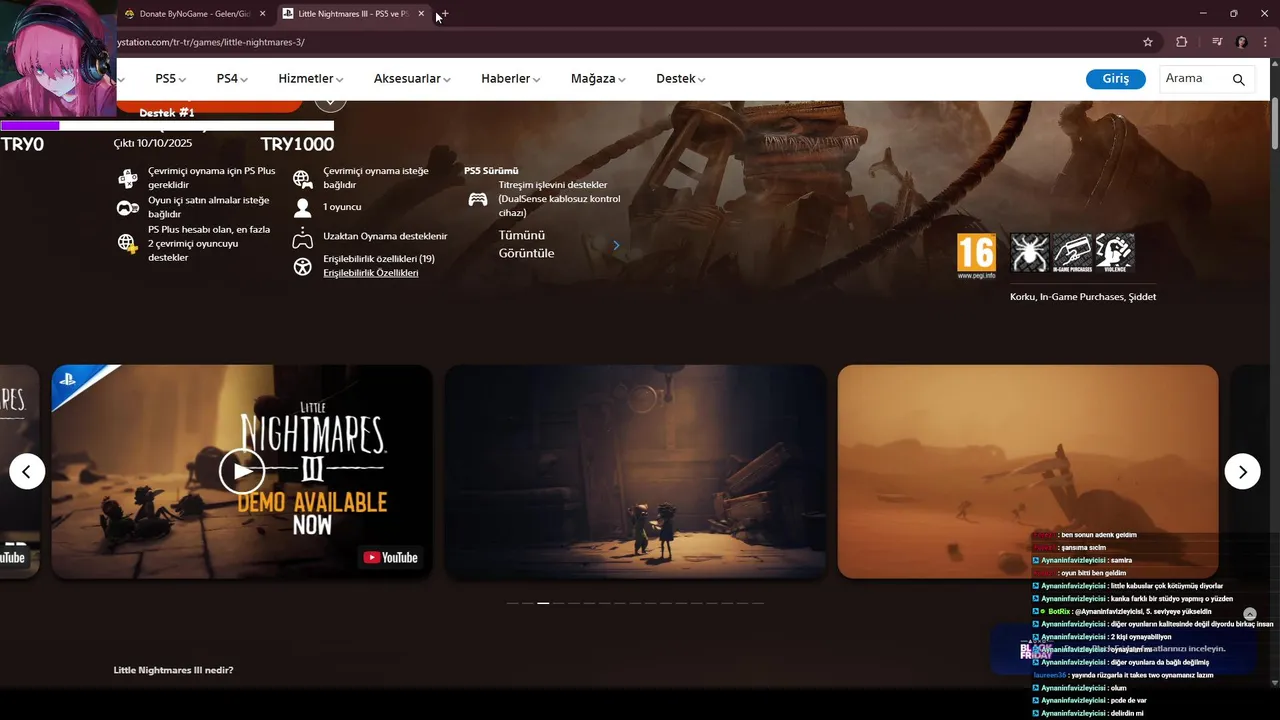Expand the Aksesuarlar menu
Image resolution: width=1280 pixels, height=720 pixels.
tap(412, 79)
